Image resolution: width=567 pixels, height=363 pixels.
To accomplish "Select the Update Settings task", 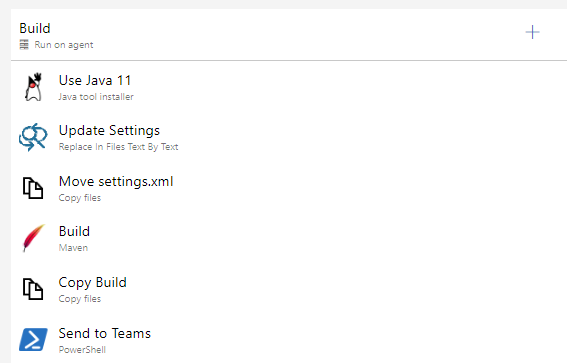I will [289, 137].
